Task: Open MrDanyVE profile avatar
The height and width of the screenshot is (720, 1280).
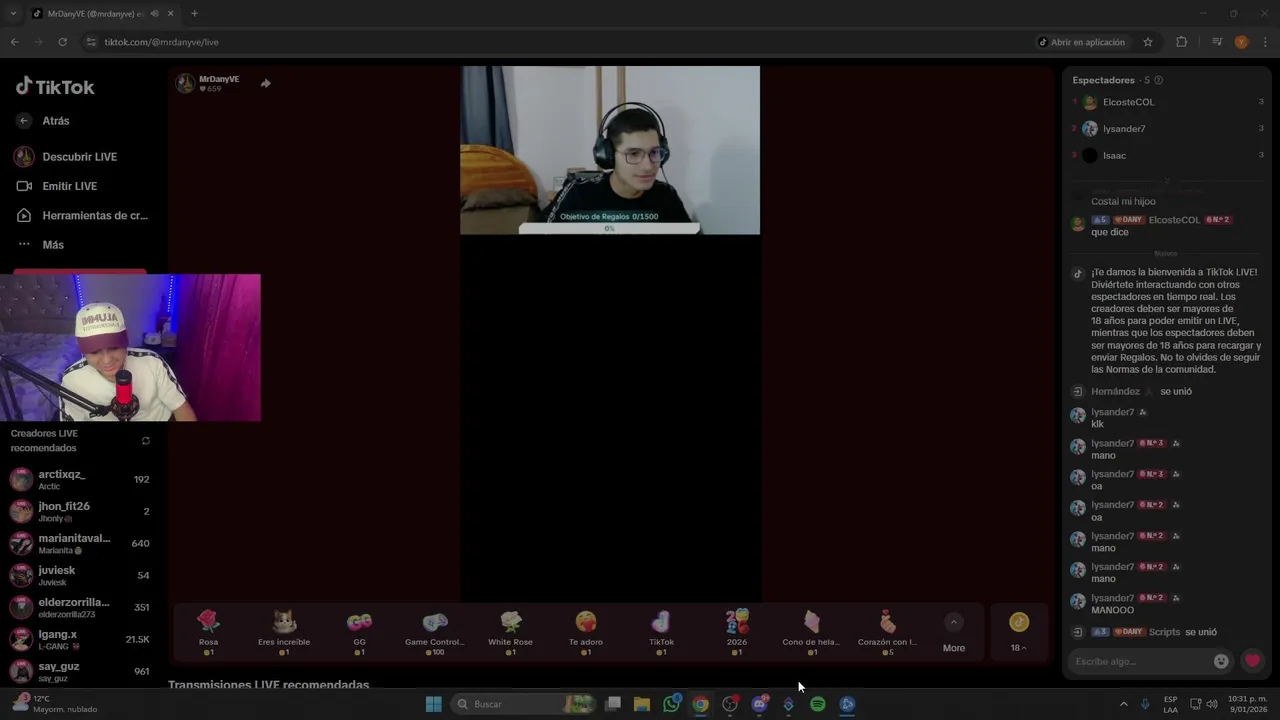Action: coord(185,83)
